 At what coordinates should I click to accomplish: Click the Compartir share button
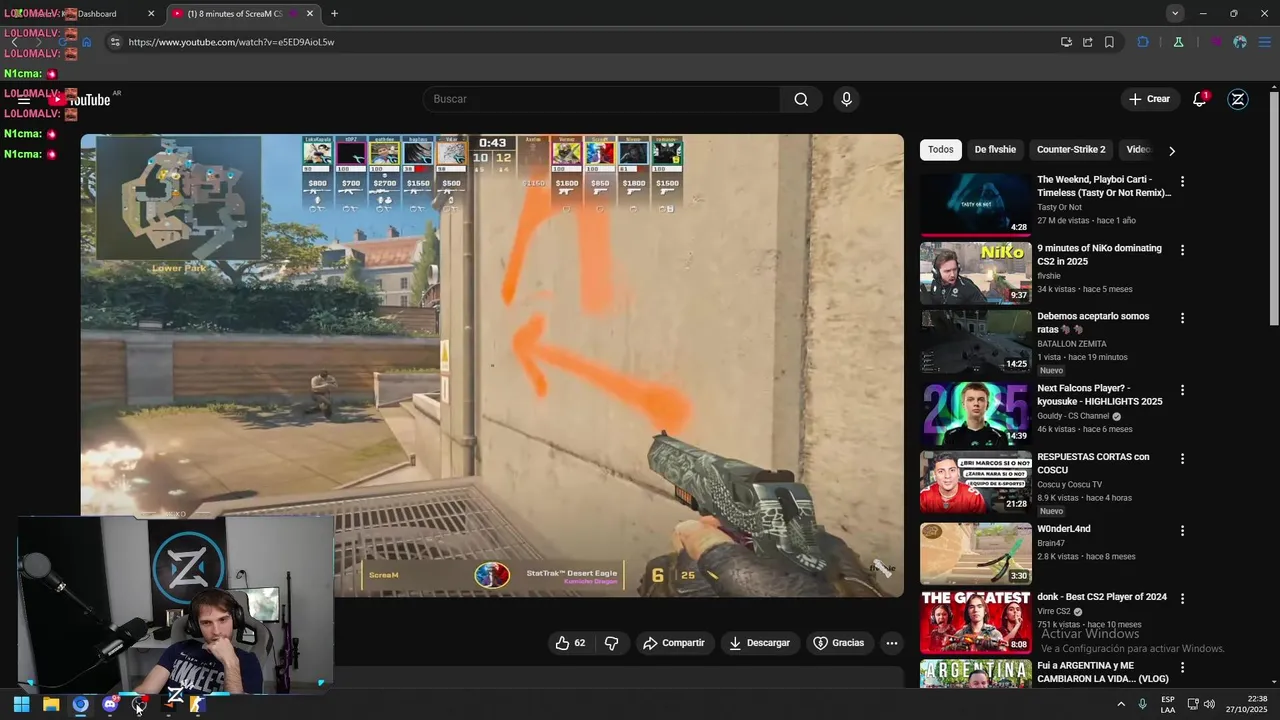pos(674,643)
